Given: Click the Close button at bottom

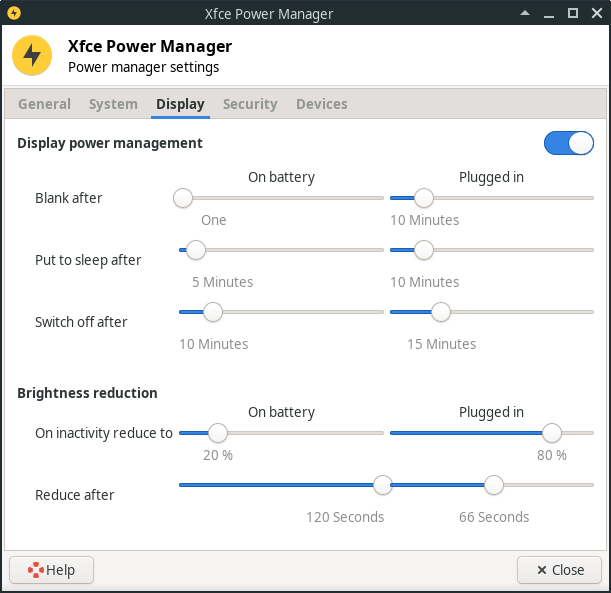Looking at the screenshot, I should 560,570.
